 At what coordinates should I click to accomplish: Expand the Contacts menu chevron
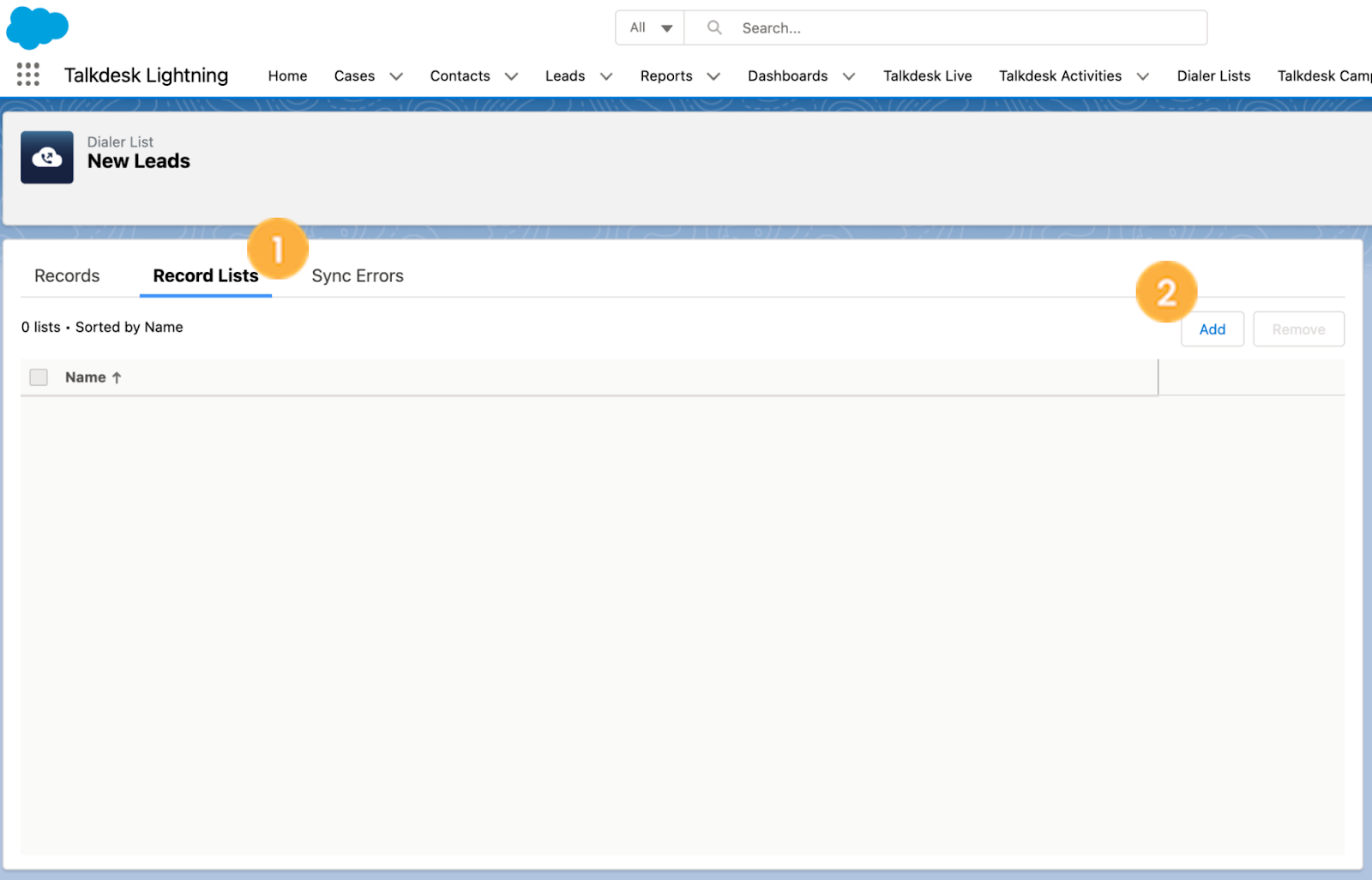[511, 76]
